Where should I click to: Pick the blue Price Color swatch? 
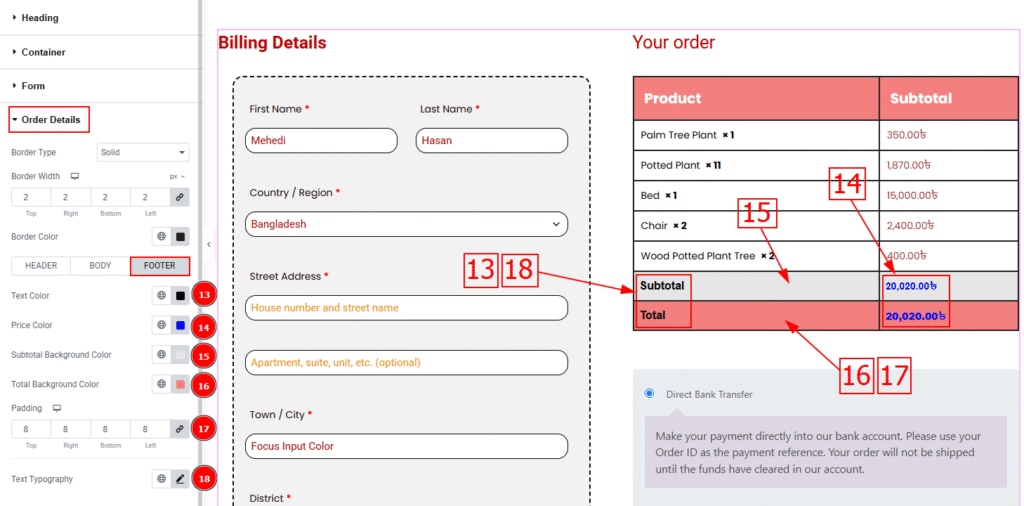[180, 325]
